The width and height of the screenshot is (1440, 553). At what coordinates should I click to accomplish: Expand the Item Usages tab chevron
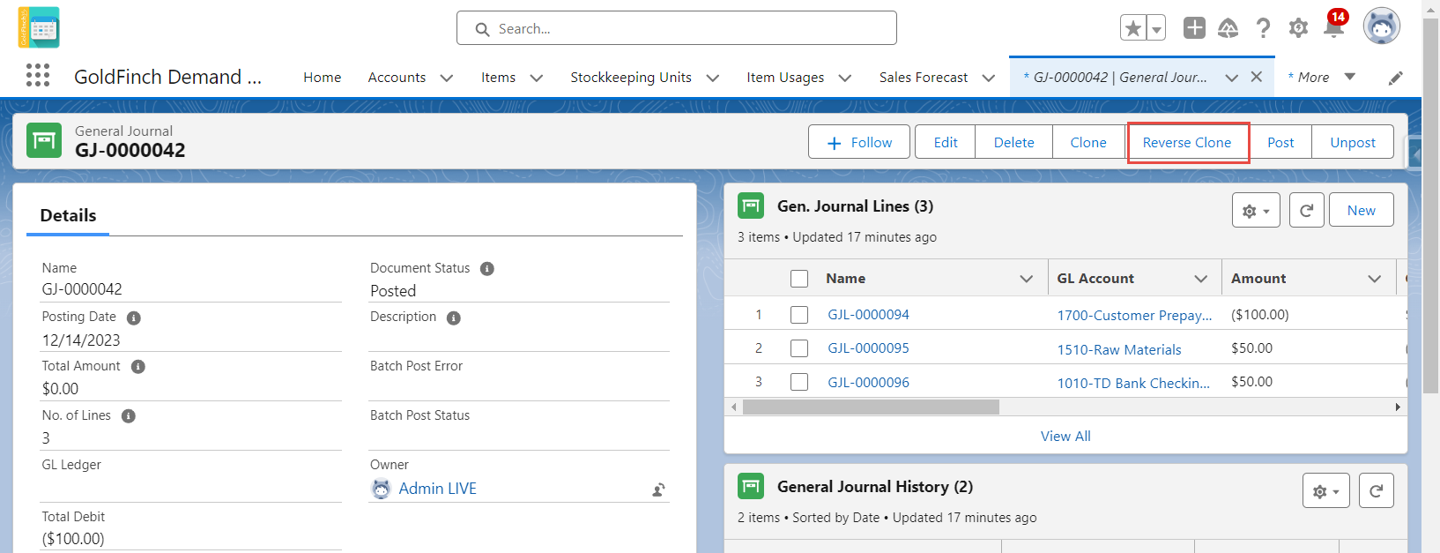tap(844, 78)
